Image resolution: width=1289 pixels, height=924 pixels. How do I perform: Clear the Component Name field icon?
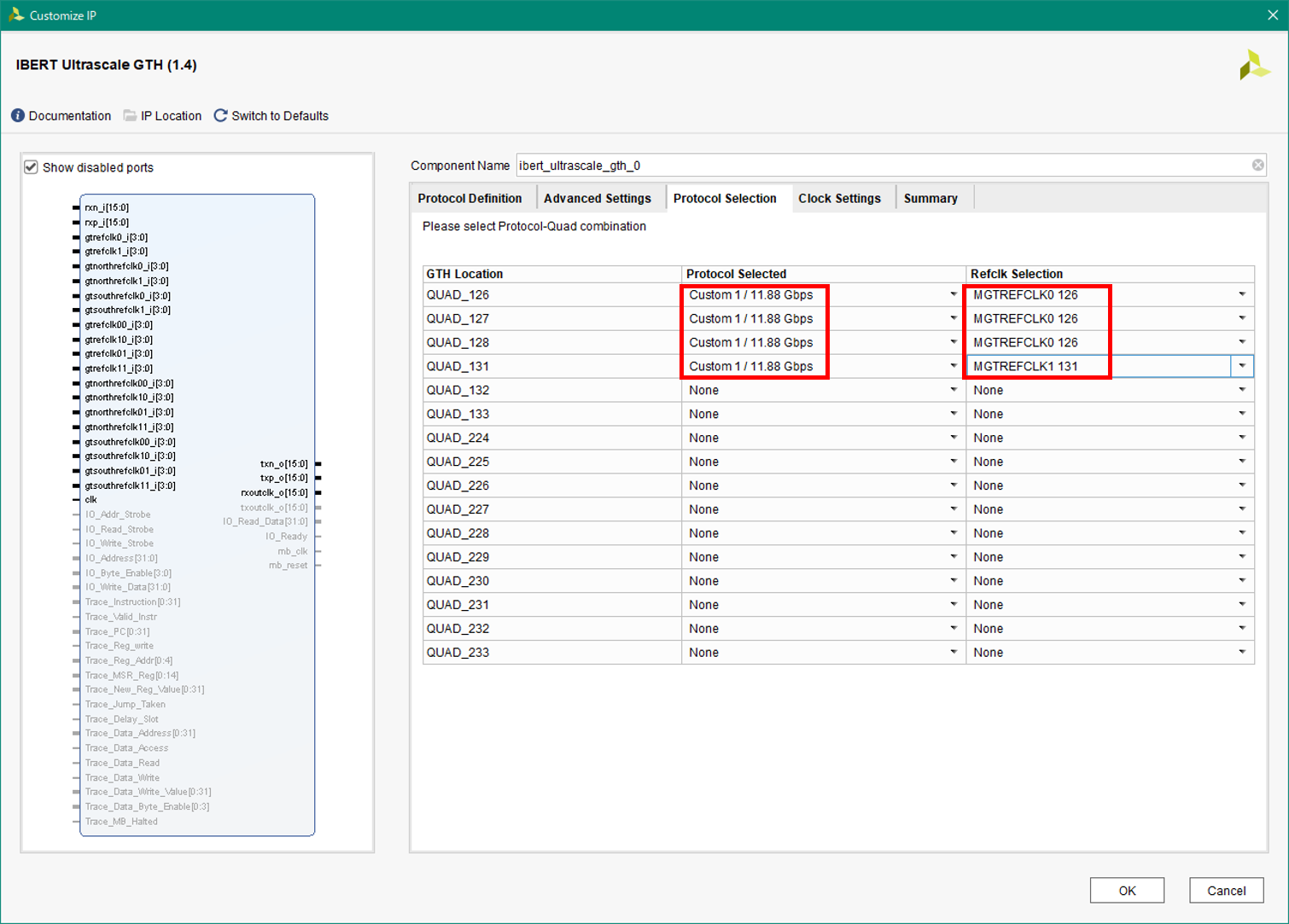pyautogui.click(x=1257, y=166)
